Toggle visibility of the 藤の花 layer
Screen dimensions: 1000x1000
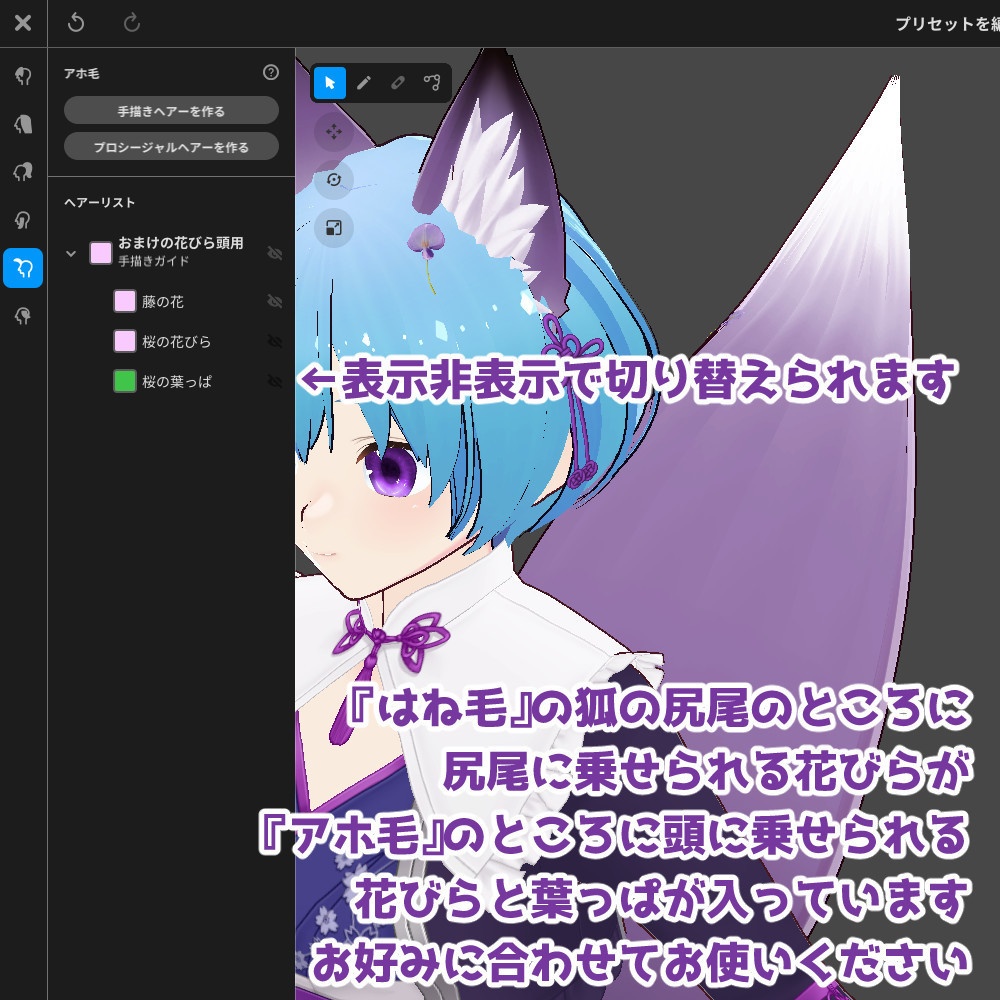(x=275, y=301)
